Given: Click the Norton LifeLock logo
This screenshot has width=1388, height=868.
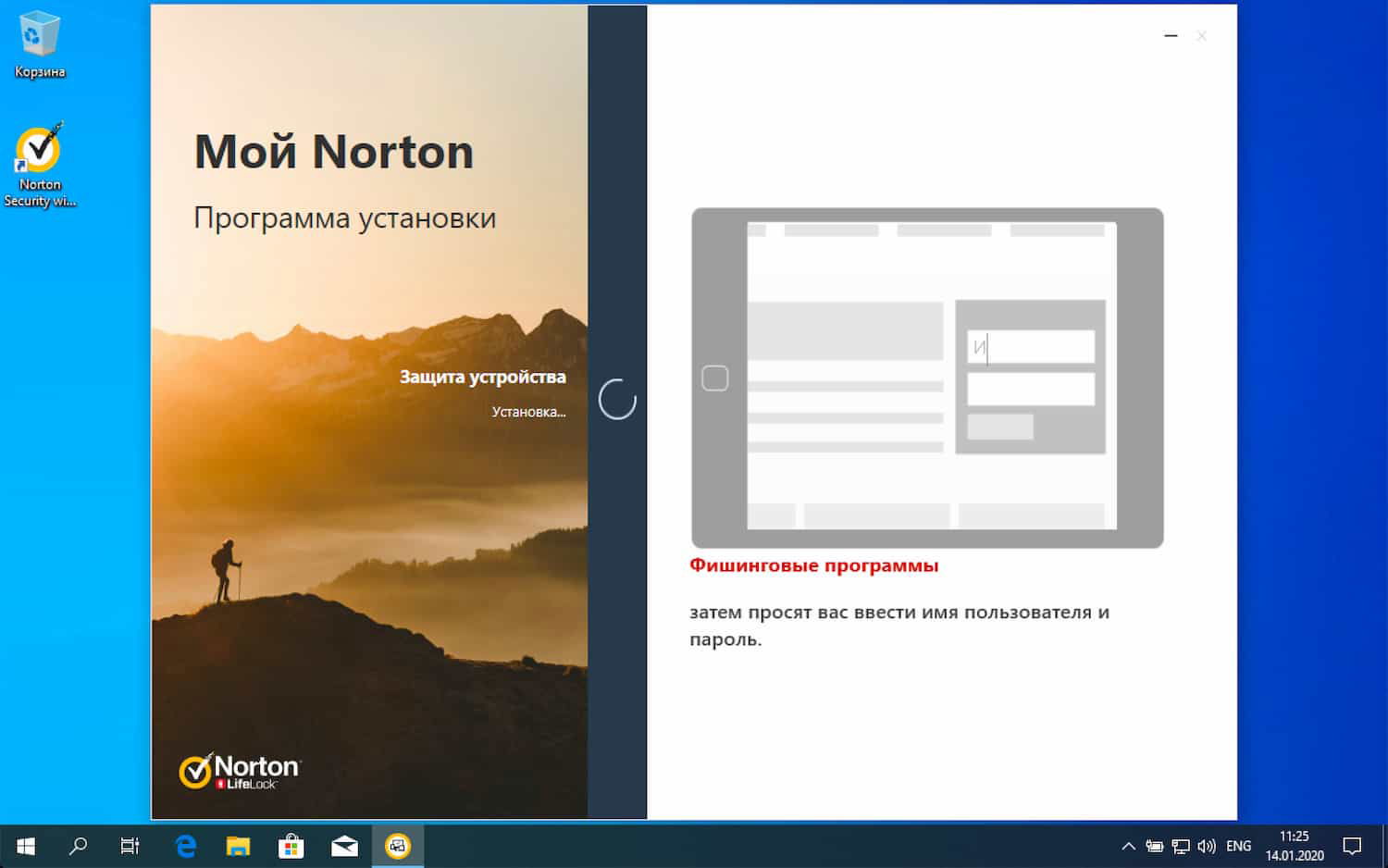Looking at the screenshot, I should click(x=240, y=771).
